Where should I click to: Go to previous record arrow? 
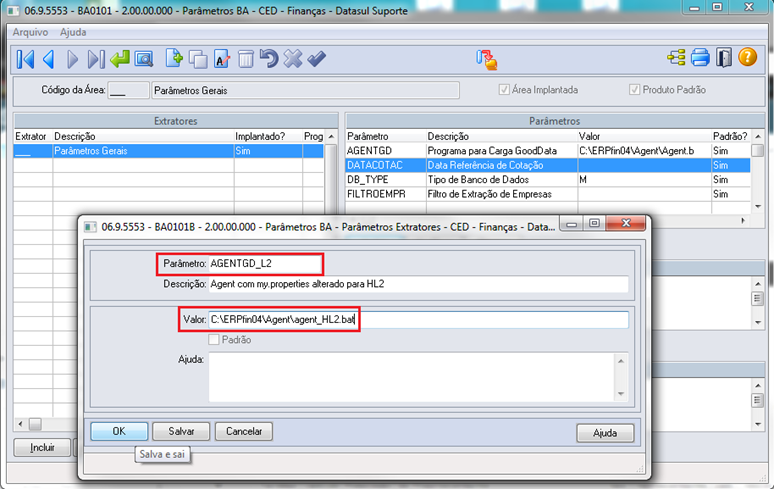pyautogui.click(x=48, y=59)
